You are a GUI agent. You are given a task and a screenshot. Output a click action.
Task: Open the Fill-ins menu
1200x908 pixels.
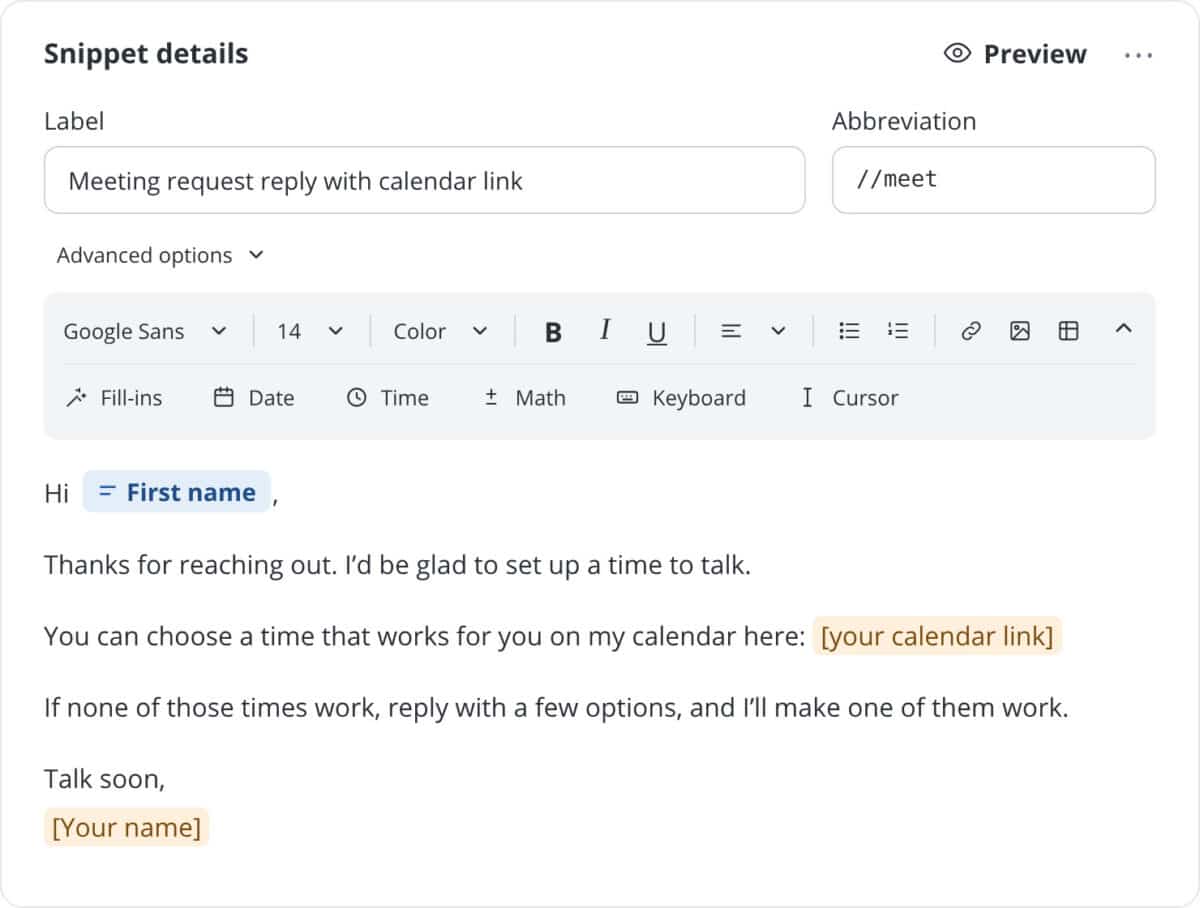point(113,398)
